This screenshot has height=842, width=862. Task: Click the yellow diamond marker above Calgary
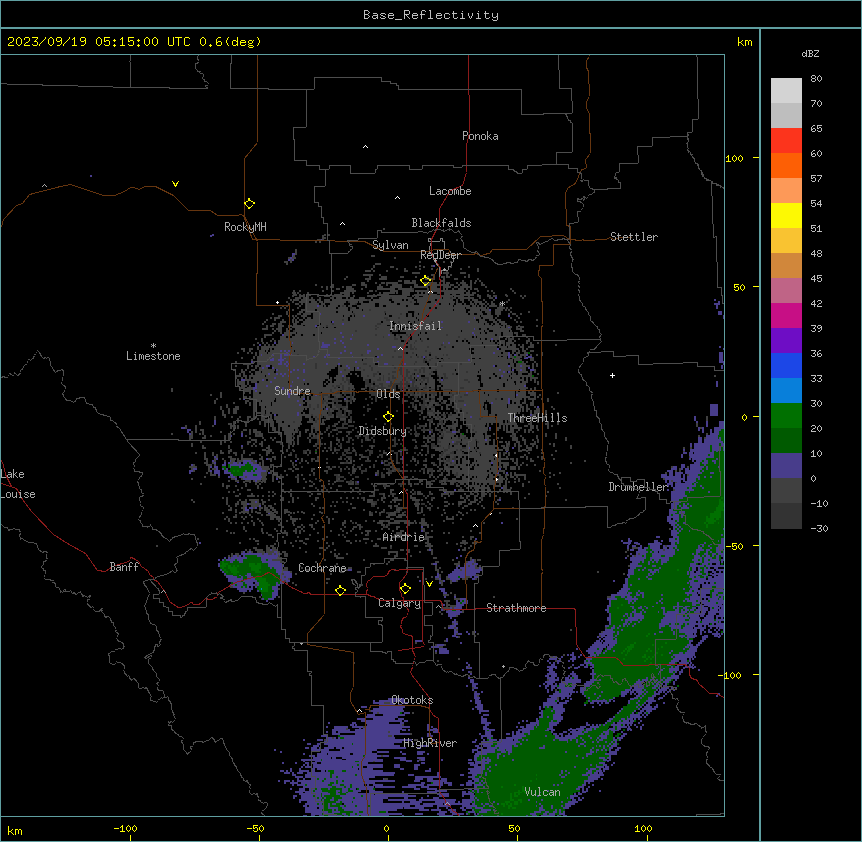405,589
